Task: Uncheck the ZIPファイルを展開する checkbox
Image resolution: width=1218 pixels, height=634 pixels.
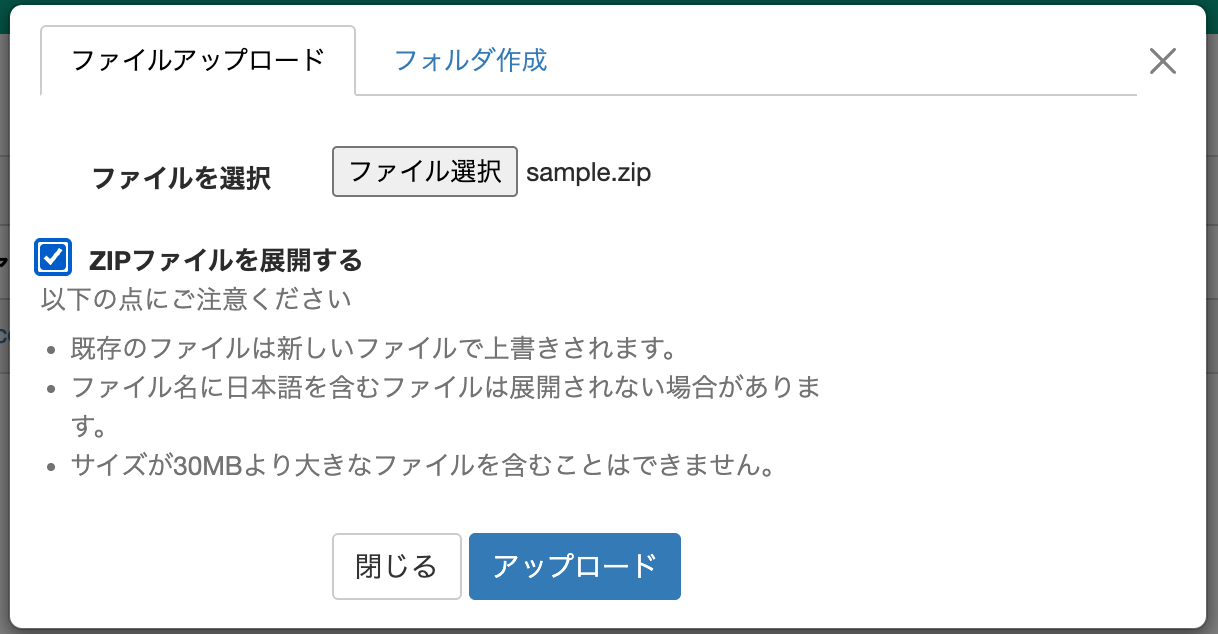Action: click(53, 258)
